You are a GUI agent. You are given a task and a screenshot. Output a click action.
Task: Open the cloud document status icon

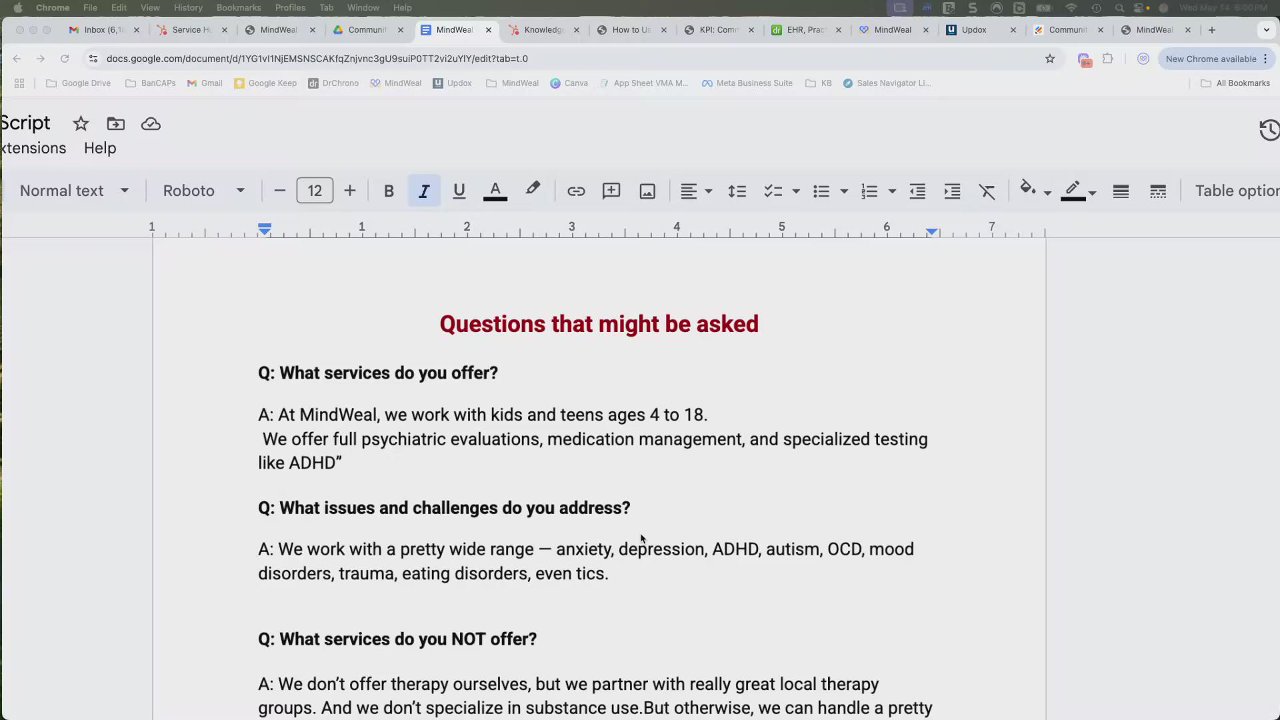151,124
